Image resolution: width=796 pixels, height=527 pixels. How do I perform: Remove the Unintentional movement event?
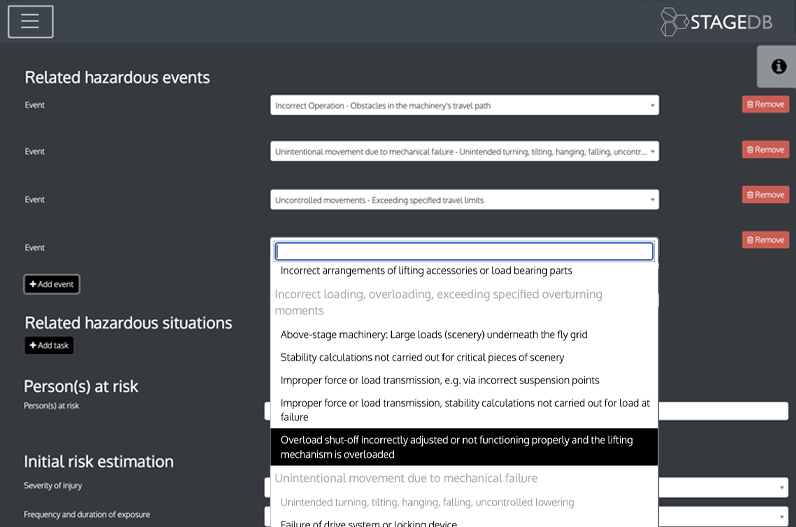[x=765, y=150]
